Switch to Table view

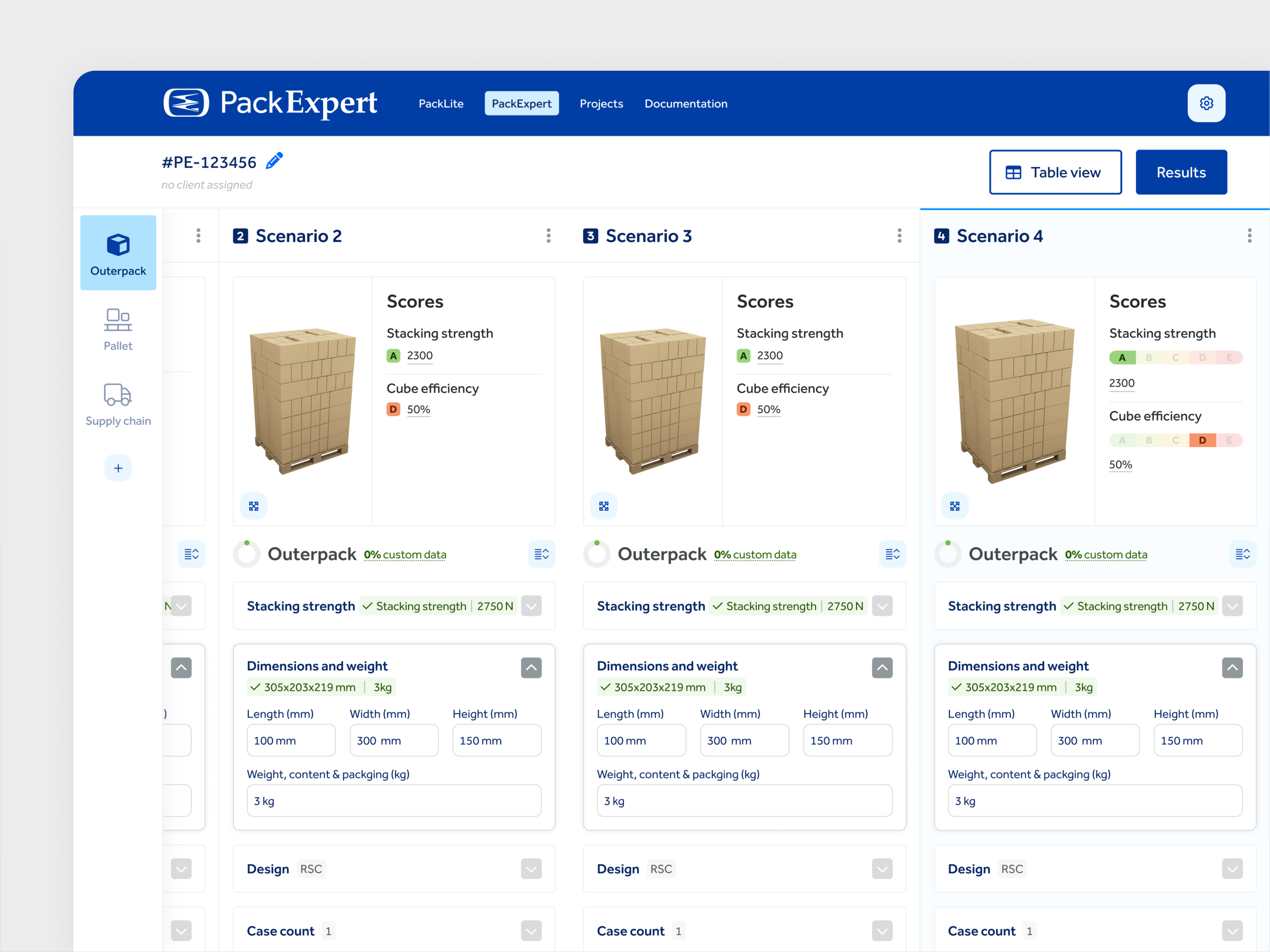1055,172
